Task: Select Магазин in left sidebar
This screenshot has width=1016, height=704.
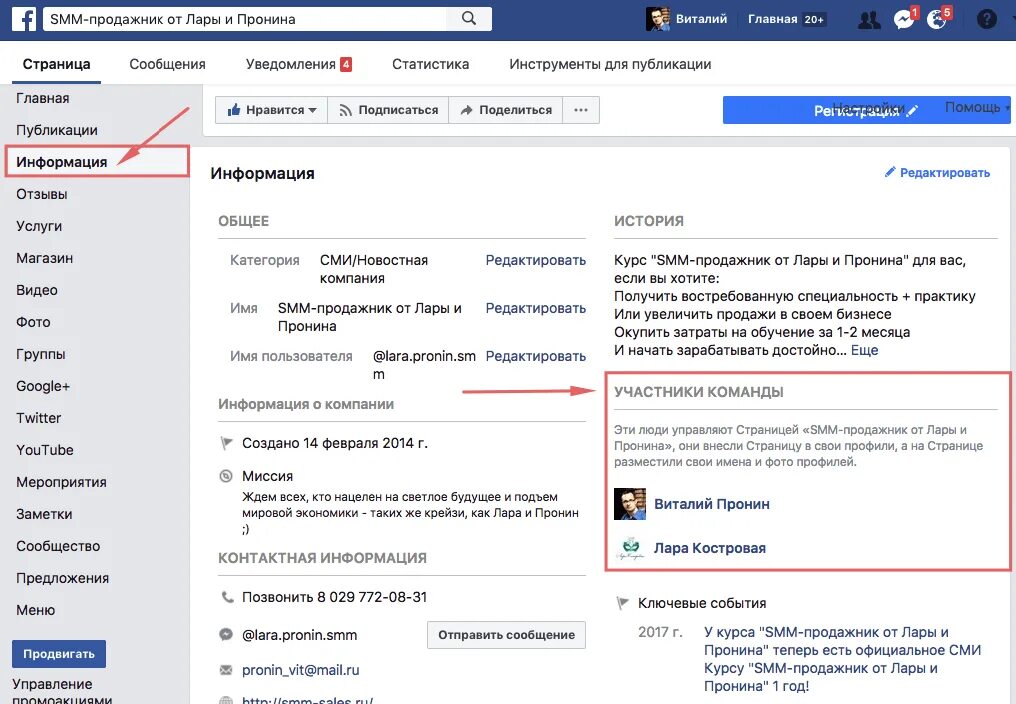Action: (x=45, y=258)
